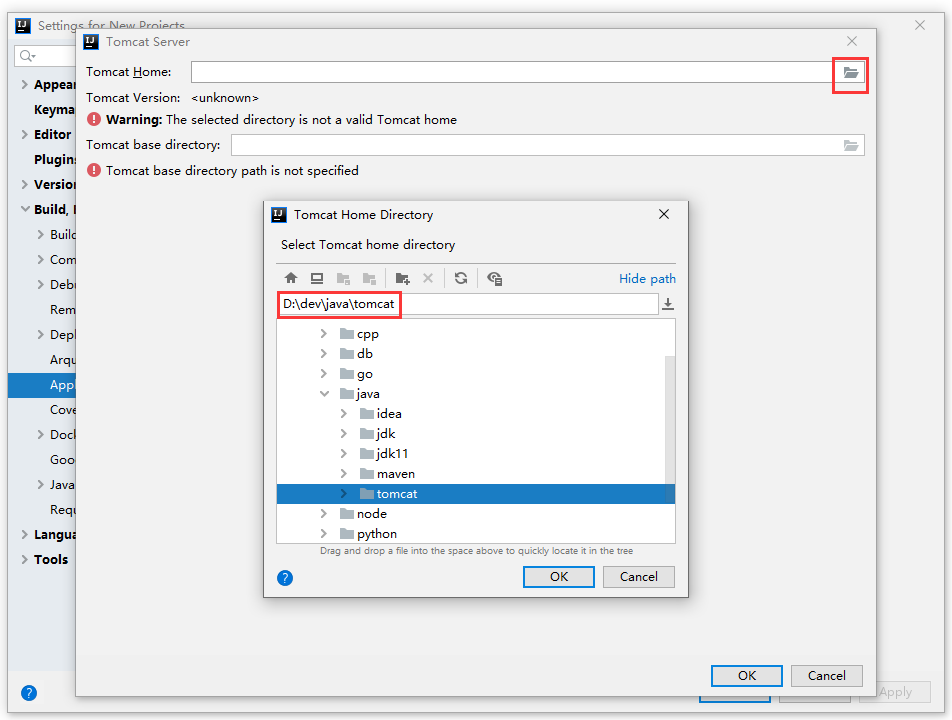Image resolution: width=952 pixels, height=720 pixels.
Task: Expand the Tools settings section arrow
Action: point(25,559)
